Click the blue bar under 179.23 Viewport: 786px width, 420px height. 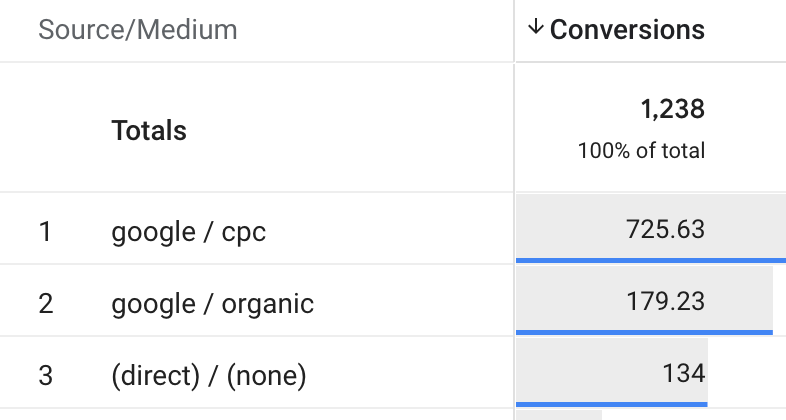tap(644, 332)
